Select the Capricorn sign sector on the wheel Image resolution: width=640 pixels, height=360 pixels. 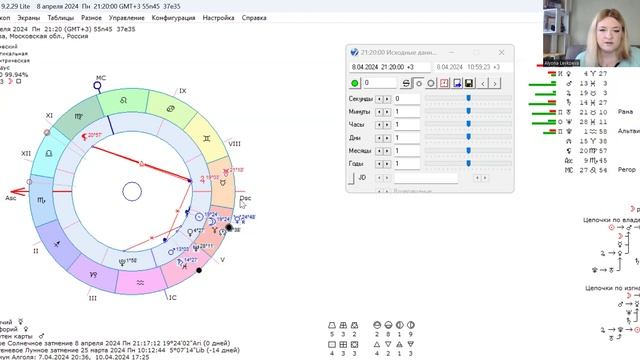[93, 275]
